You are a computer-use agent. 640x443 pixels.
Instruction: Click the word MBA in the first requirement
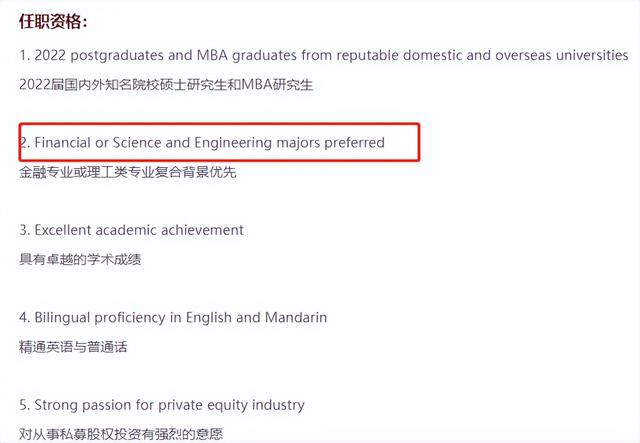(212, 55)
